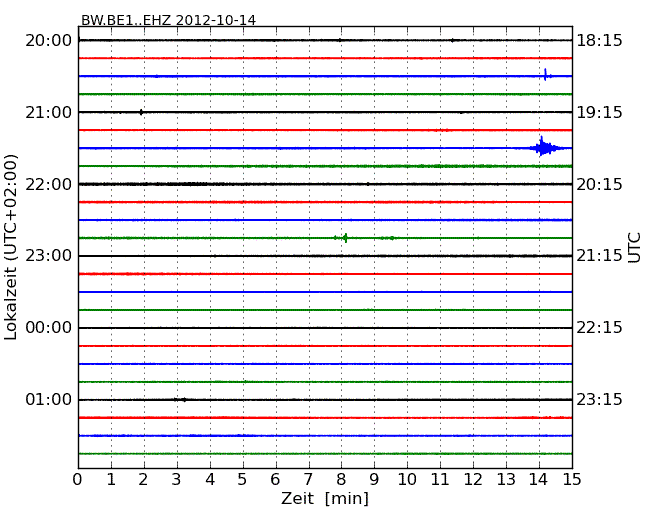Click the plot title BW.BE1..EHZ 2012-10-14
This screenshot has width=650, height=520.
[168, 20]
